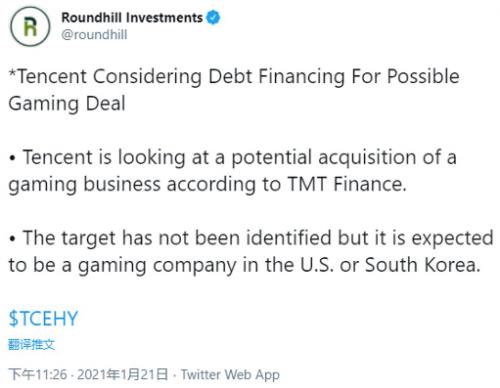The height and width of the screenshot is (388, 500).
Task: Open the Twitter Web App source link
Action: coord(230,375)
